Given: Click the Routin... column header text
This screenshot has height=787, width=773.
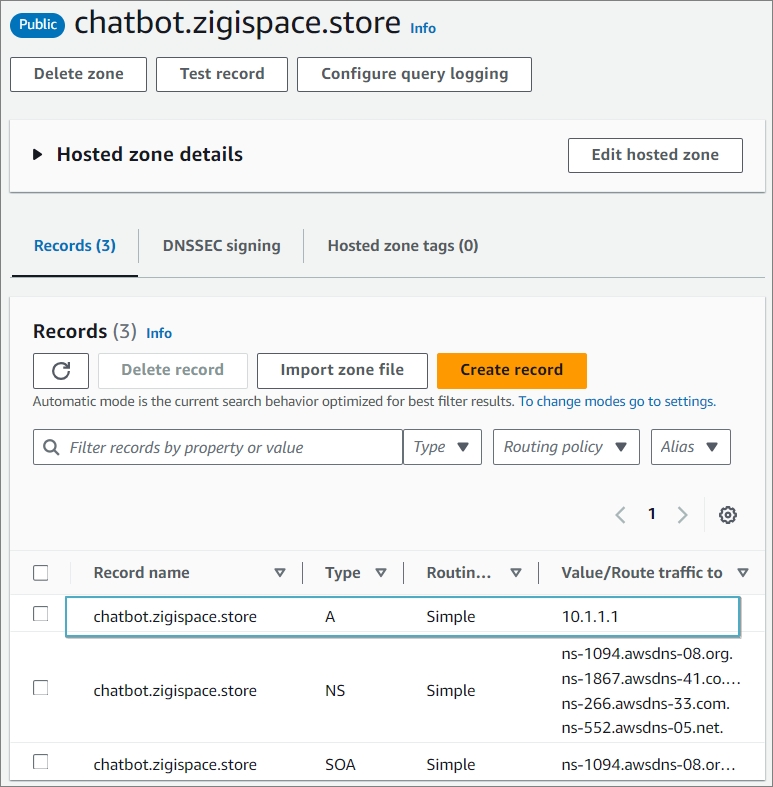Looking at the screenshot, I should tap(459, 573).
